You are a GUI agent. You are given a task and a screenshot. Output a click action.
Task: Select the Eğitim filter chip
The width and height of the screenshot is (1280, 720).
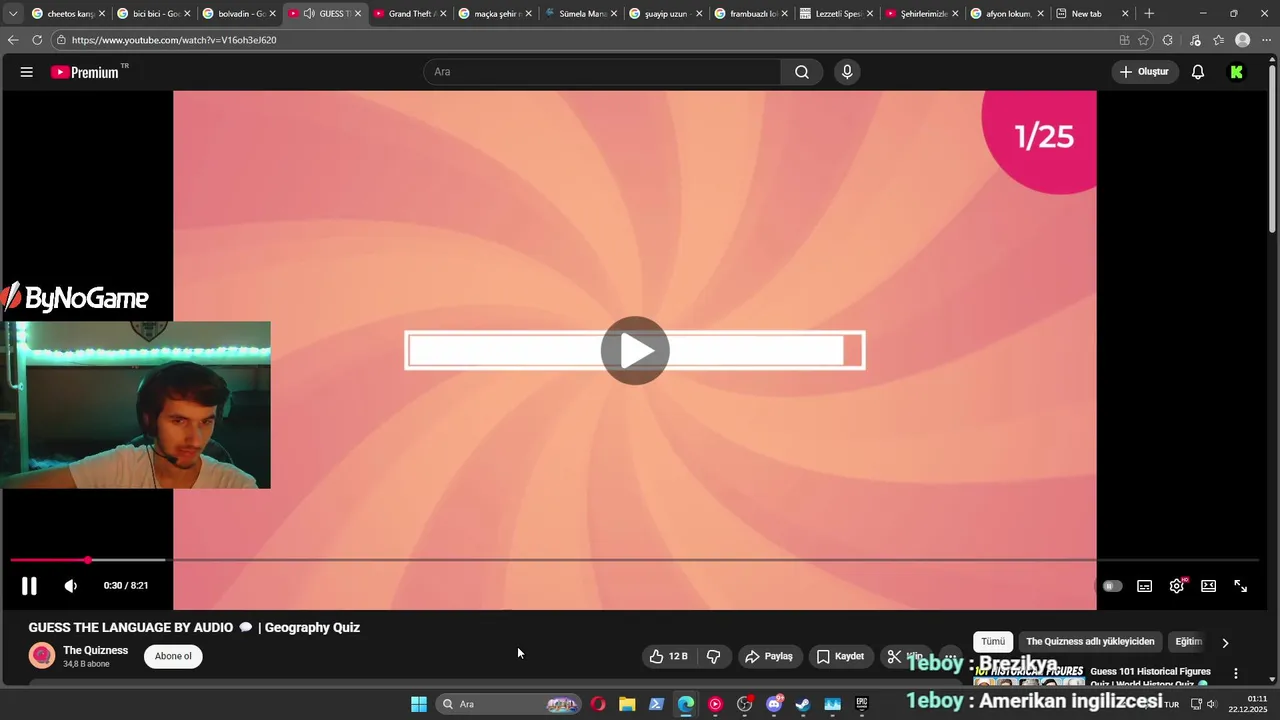(x=1188, y=642)
